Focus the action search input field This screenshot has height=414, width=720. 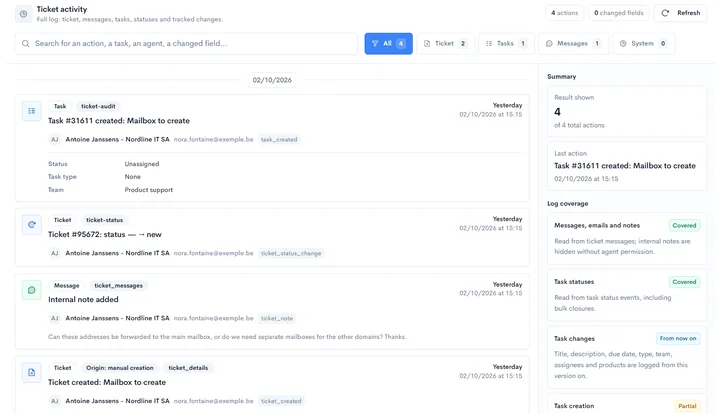pos(186,44)
